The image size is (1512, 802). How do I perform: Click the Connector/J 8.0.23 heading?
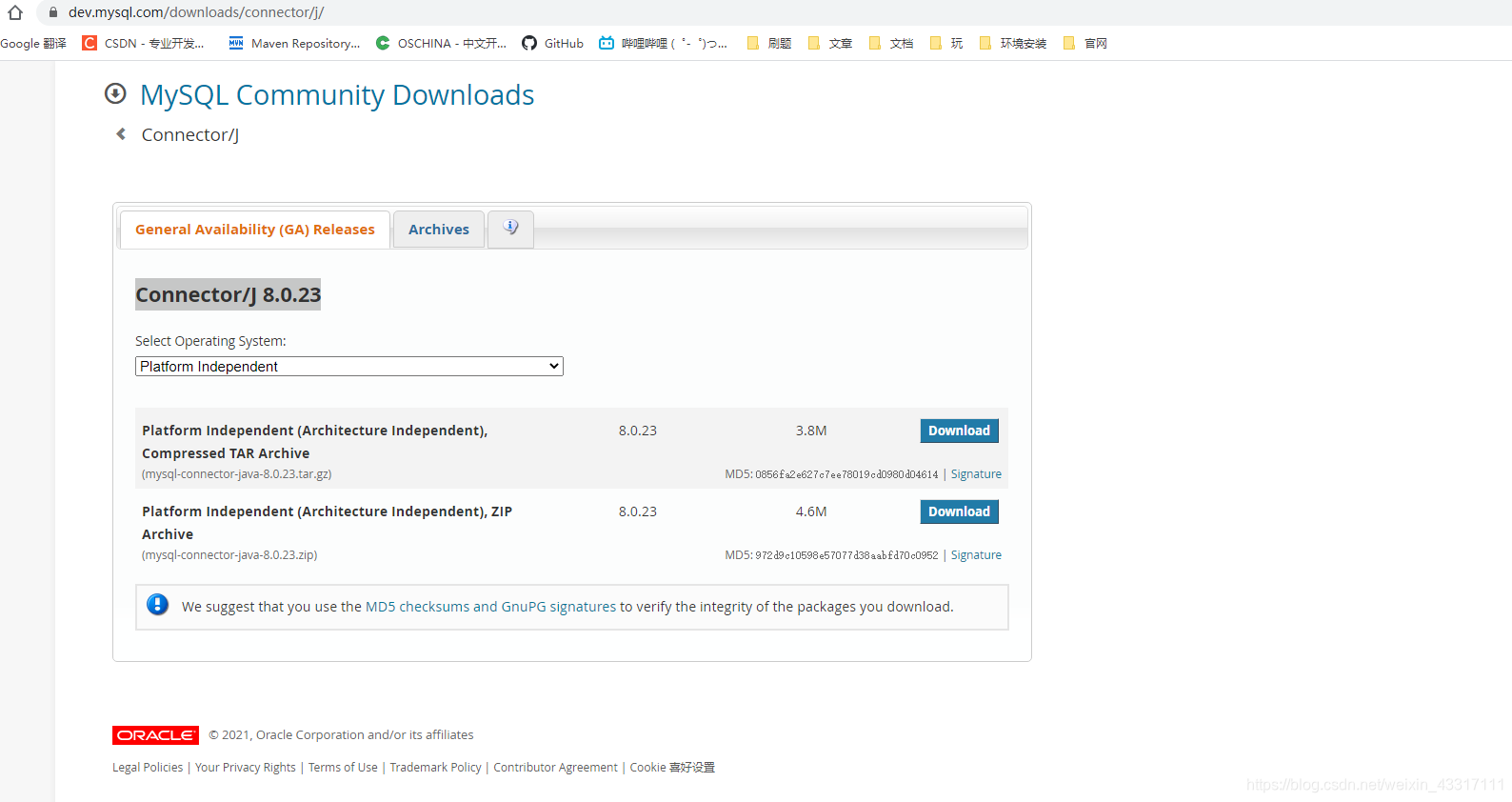[x=229, y=294]
